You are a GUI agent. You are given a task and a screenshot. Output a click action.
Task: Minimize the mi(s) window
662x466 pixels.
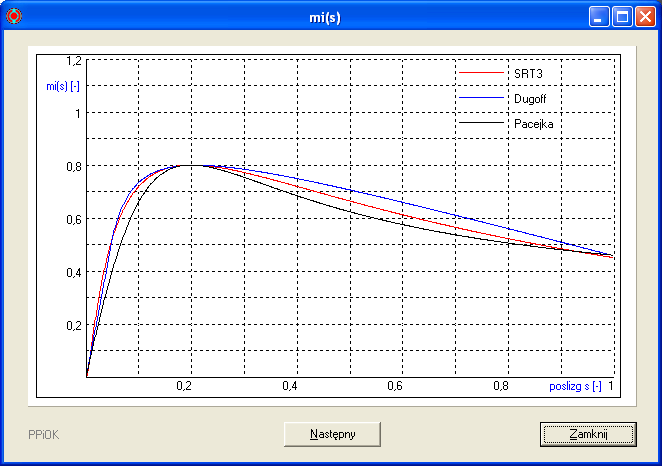click(x=599, y=17)
